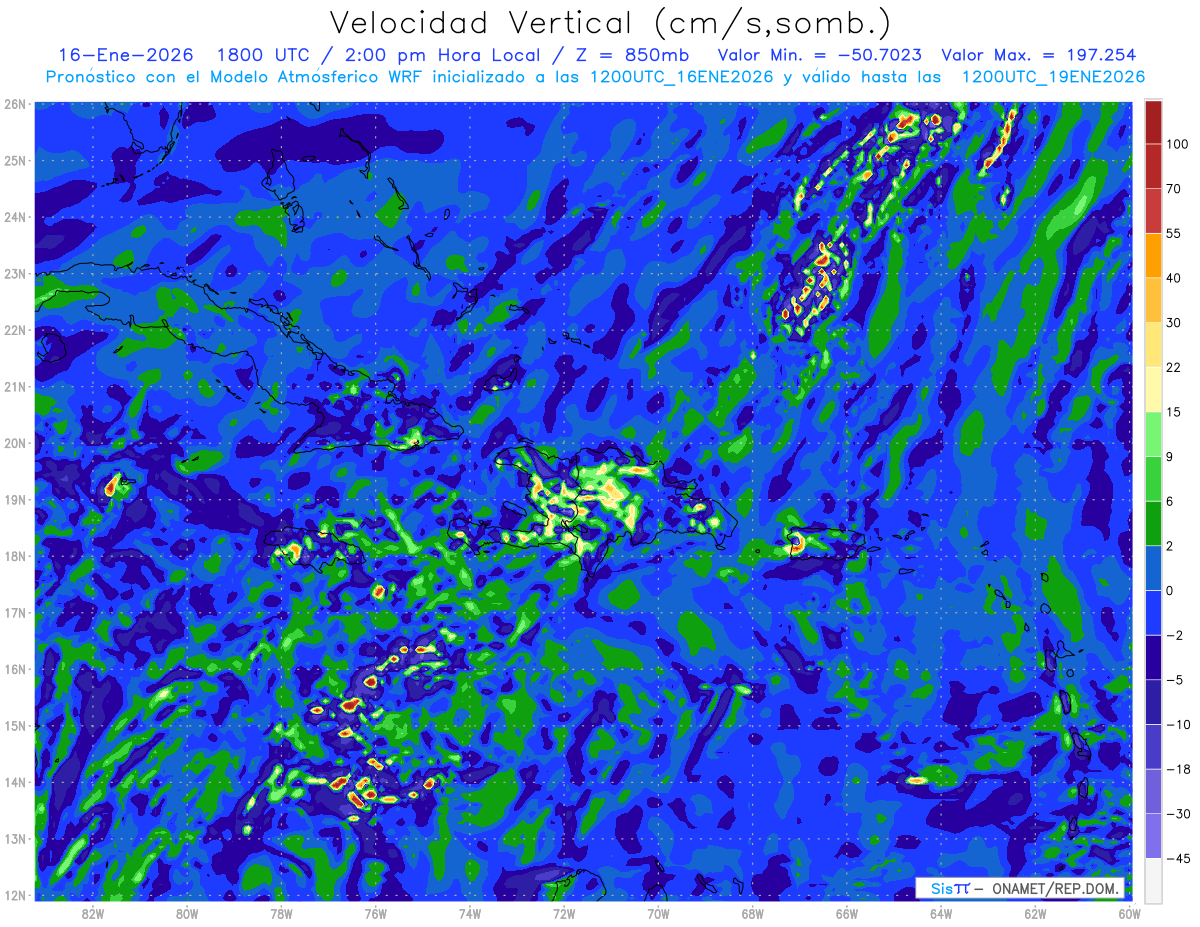Click 'Valor Max. = 197.254' text
This screenshot has height=927, width=1200.
pos(1038,55)
